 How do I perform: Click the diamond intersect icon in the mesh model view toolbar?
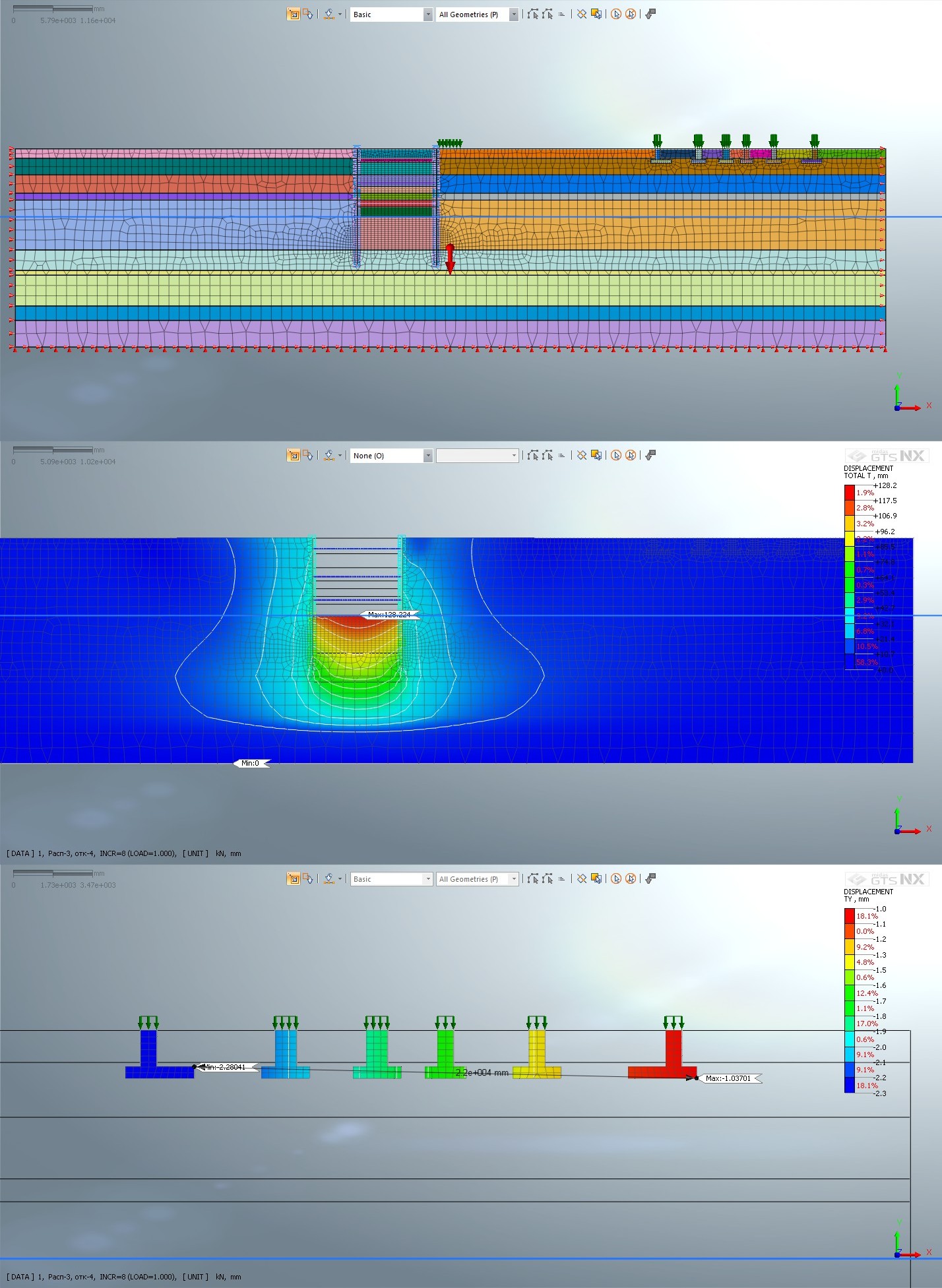pos(582,14)
